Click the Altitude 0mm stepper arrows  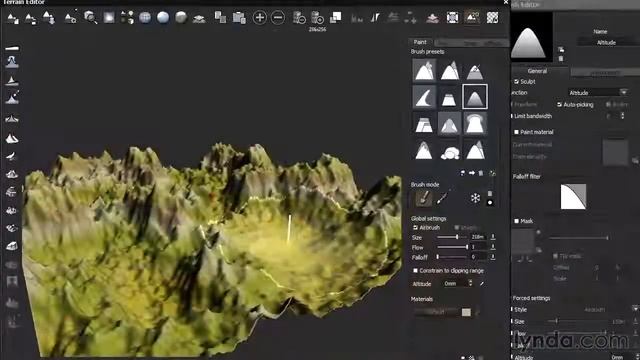[x=470, y=283]
